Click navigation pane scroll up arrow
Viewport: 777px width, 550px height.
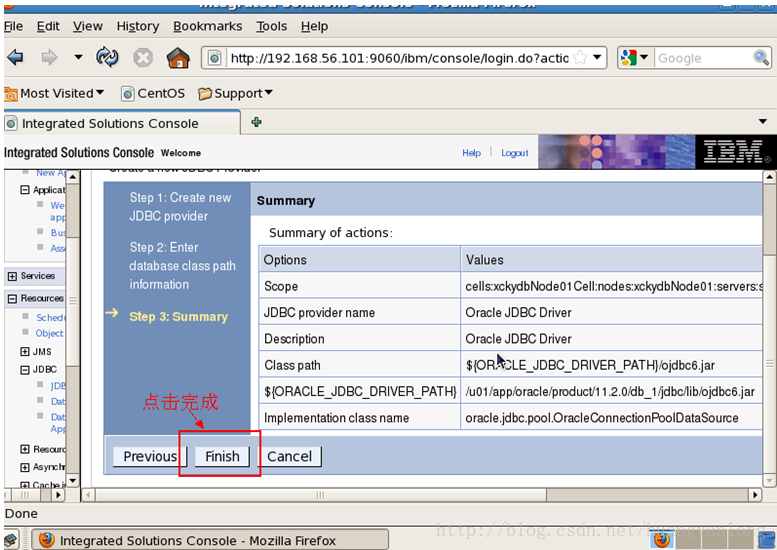(x=73, y=176)
